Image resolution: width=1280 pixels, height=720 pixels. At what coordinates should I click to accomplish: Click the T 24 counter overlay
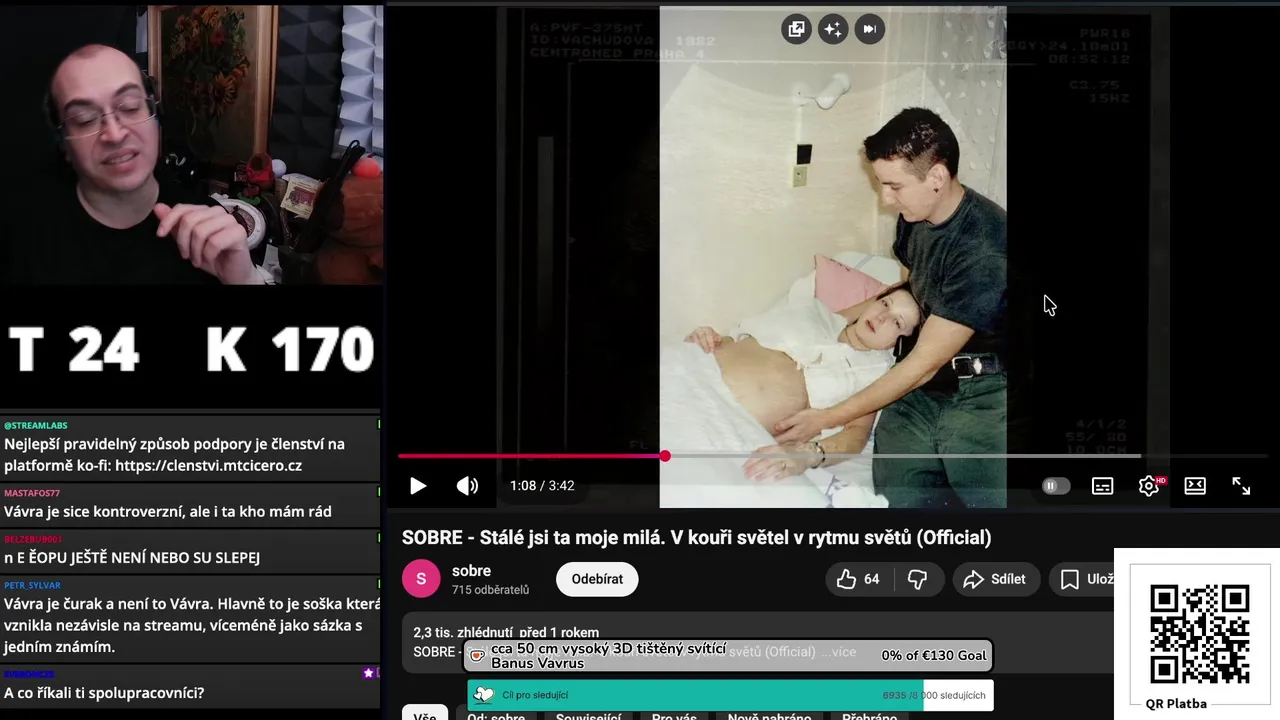(73, 351)
